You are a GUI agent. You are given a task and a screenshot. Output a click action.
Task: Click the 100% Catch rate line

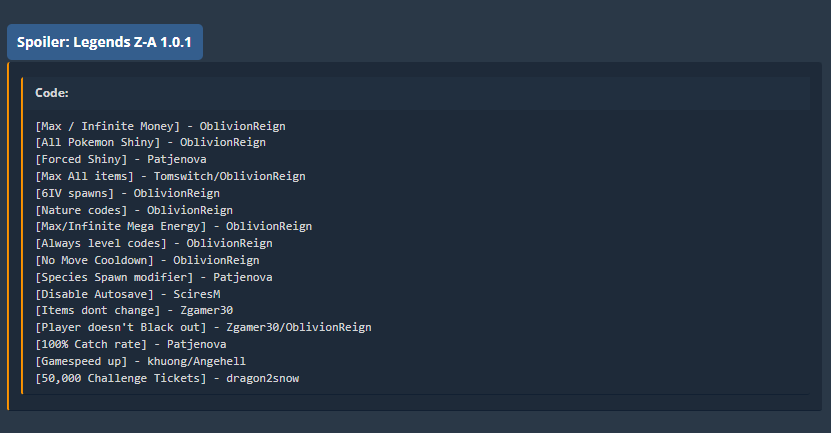click(131, 344)
